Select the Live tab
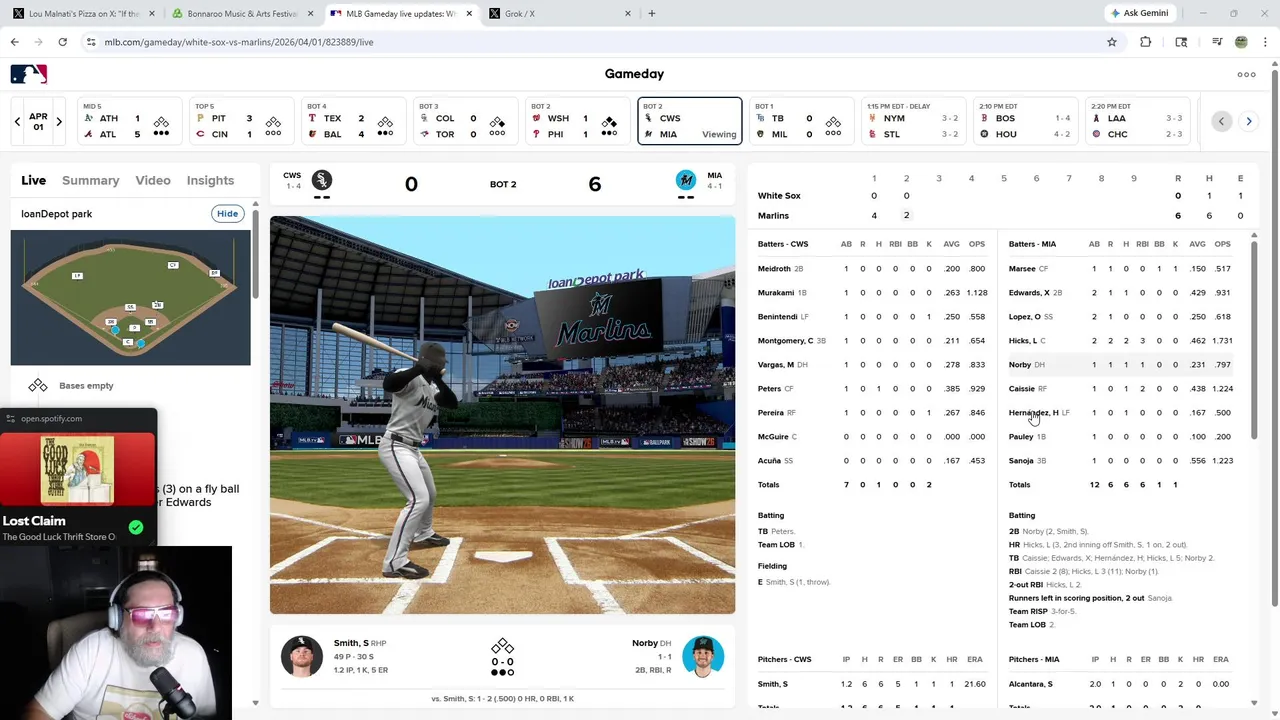The image size is (1280, 720). pos(34,180)
